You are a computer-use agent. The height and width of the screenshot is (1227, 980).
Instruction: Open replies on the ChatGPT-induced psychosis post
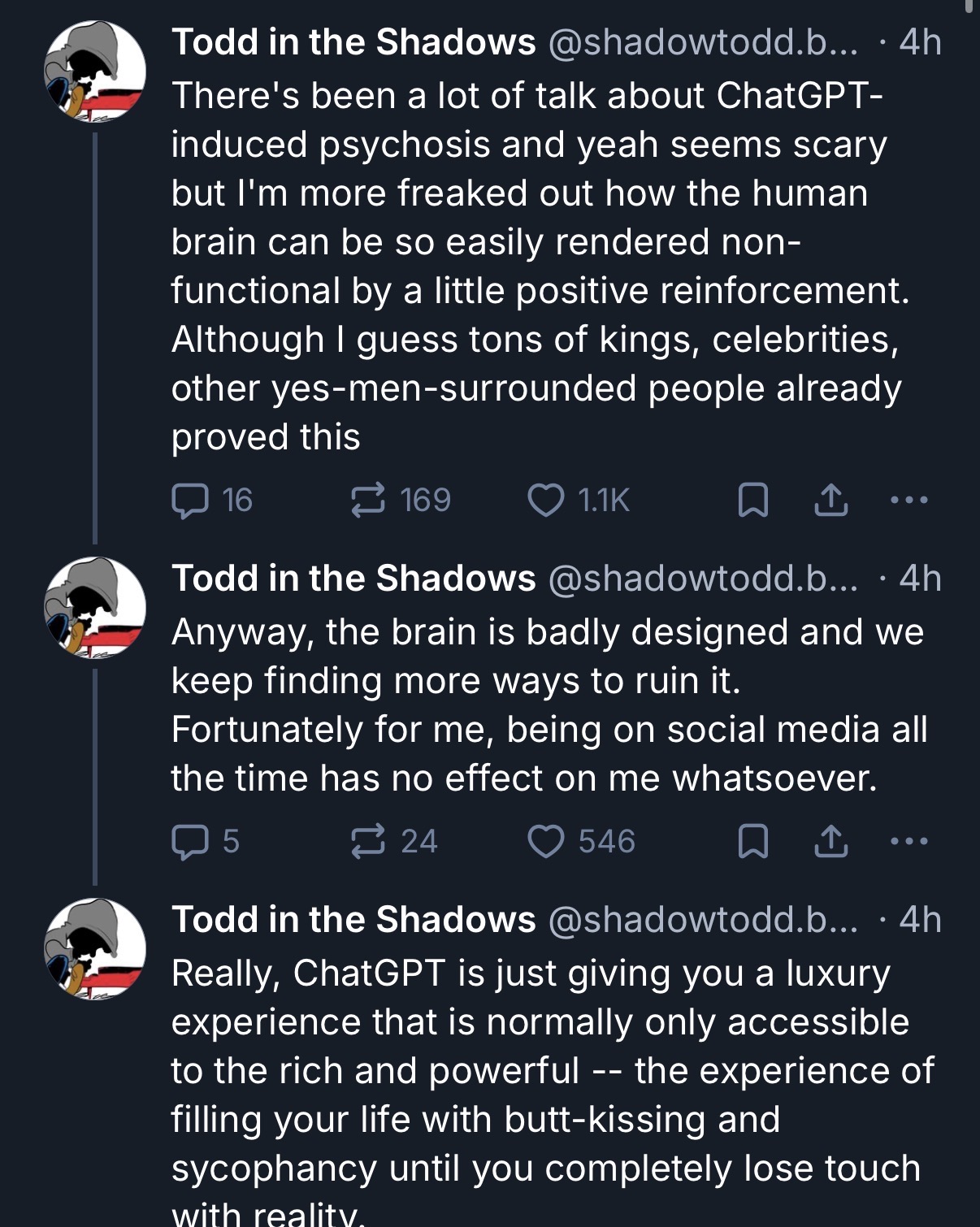tap(212, 500)
